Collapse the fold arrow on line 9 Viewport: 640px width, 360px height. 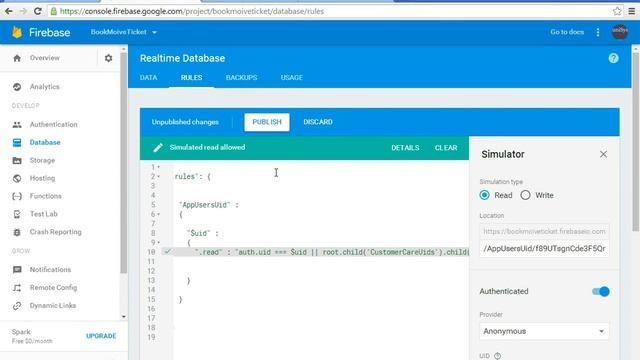pos(158,242)
